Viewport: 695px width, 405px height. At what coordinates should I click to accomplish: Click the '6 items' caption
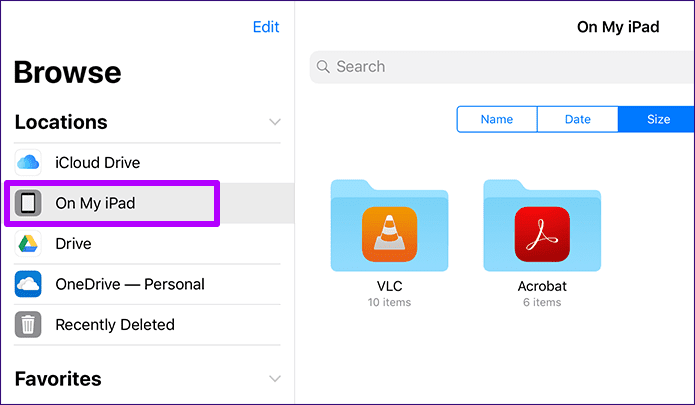pos(542,302)
